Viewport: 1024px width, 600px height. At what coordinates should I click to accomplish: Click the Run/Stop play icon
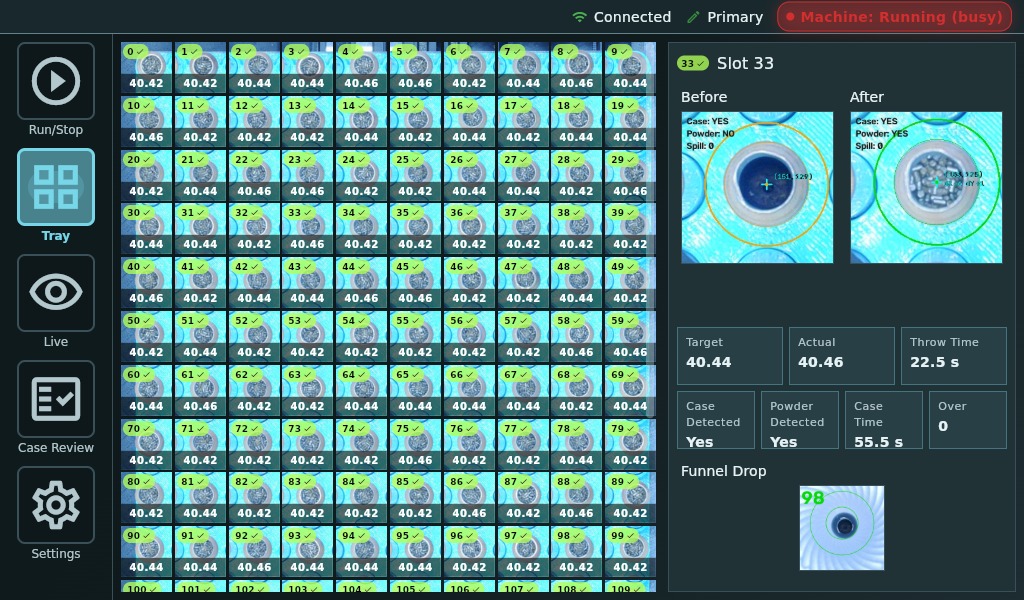point(56,81)
